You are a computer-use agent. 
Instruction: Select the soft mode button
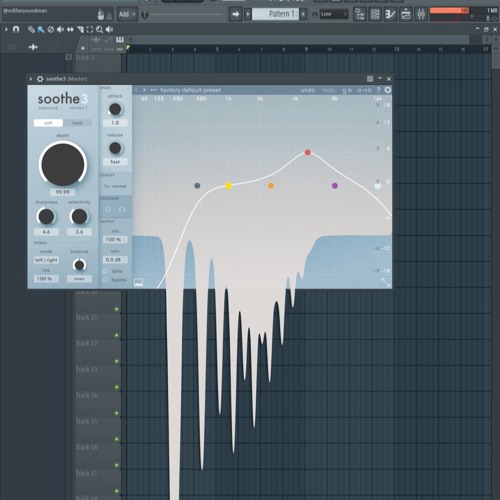point(48,123)
